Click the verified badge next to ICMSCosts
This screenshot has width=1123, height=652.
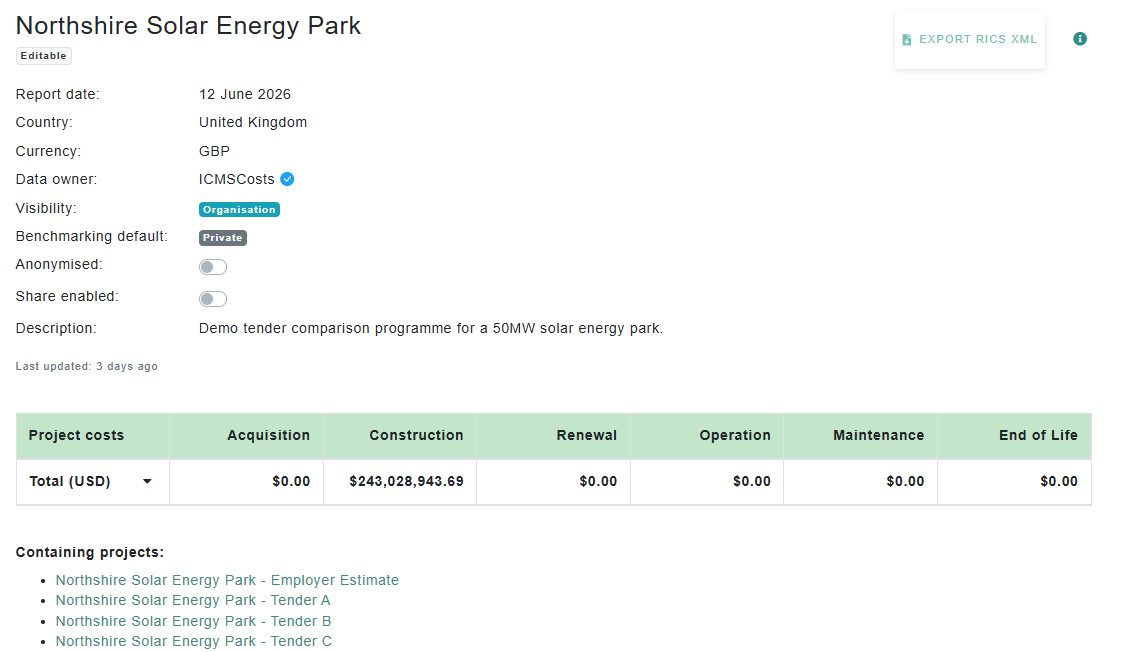point(287,179)
